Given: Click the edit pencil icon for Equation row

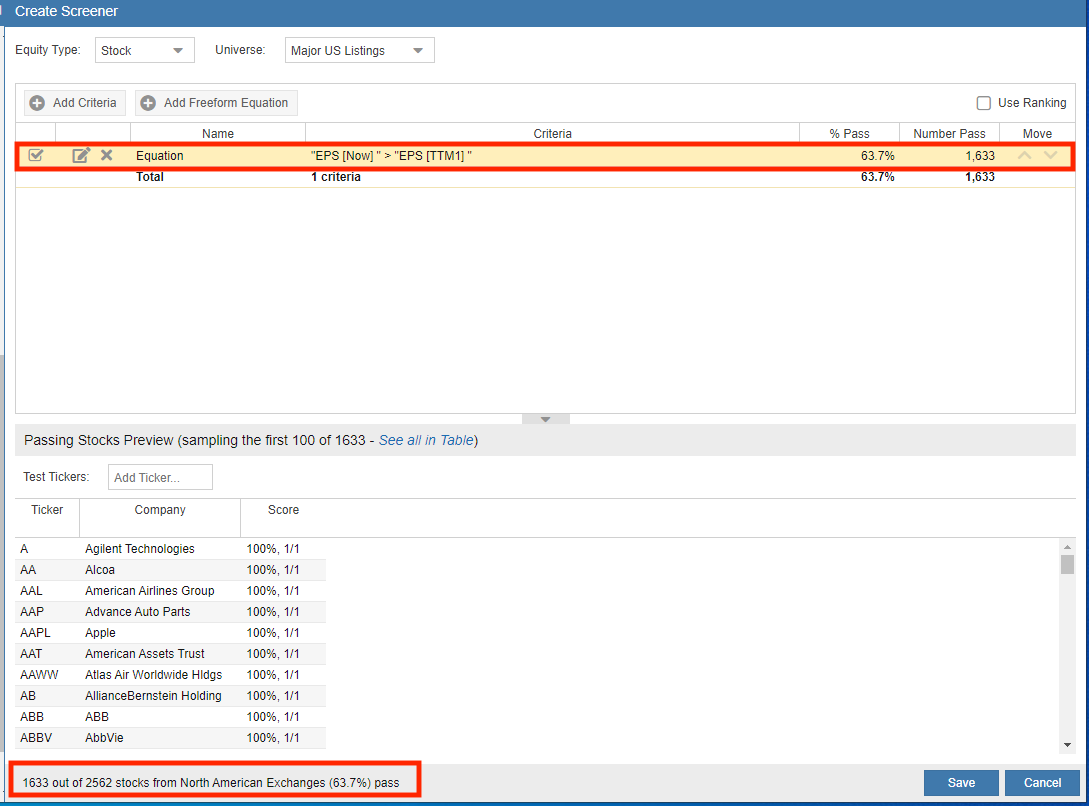Looking at the screenshot, I should click(x=81, y=156).
